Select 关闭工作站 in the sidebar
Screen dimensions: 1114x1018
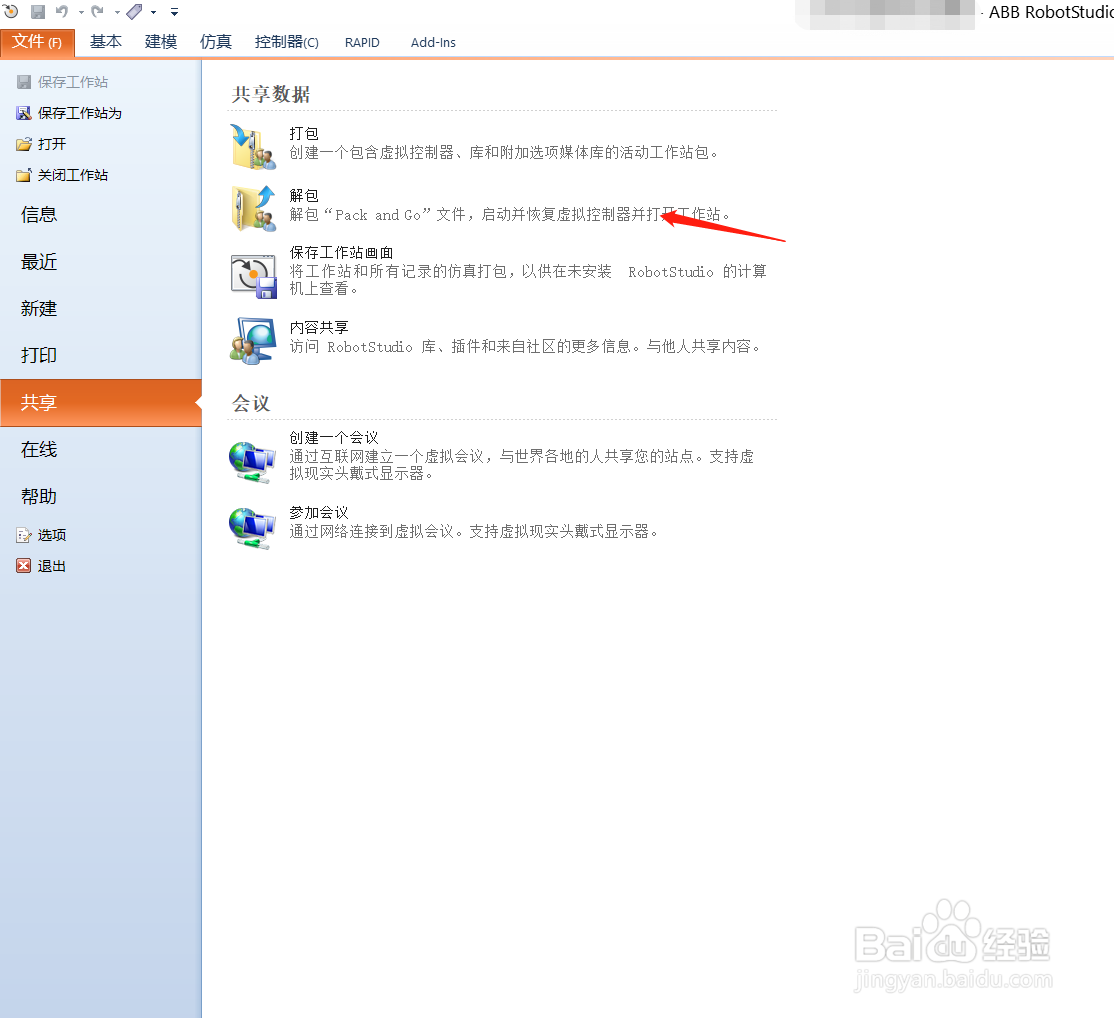coord(72,175)
